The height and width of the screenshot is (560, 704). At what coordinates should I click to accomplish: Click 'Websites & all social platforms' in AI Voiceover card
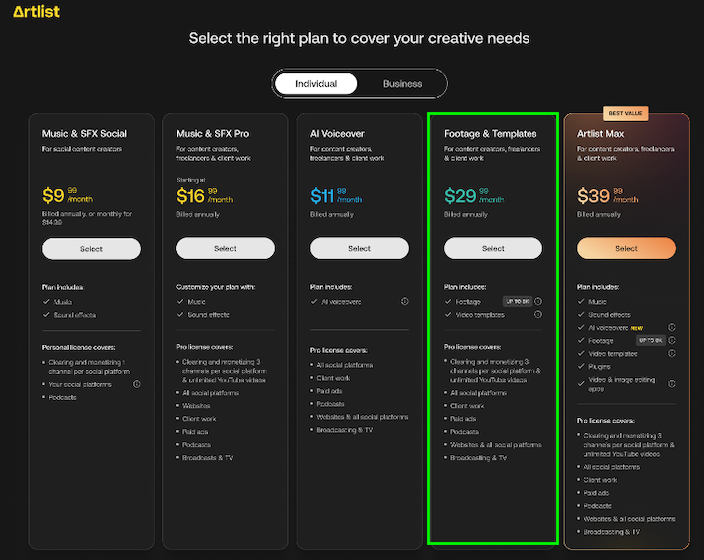pyautogui.click(x=362, y=417)
